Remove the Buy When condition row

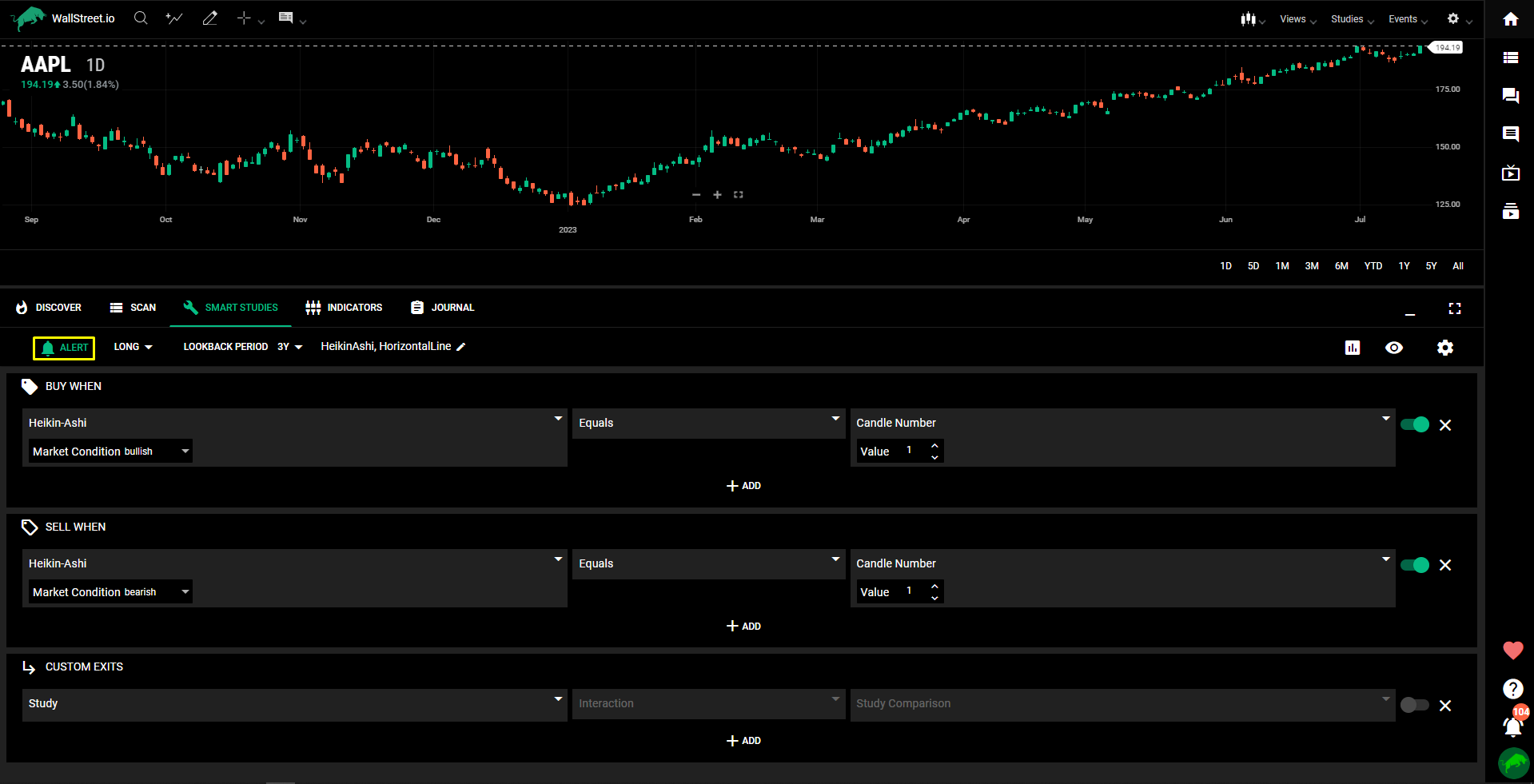click(1445, 425)
